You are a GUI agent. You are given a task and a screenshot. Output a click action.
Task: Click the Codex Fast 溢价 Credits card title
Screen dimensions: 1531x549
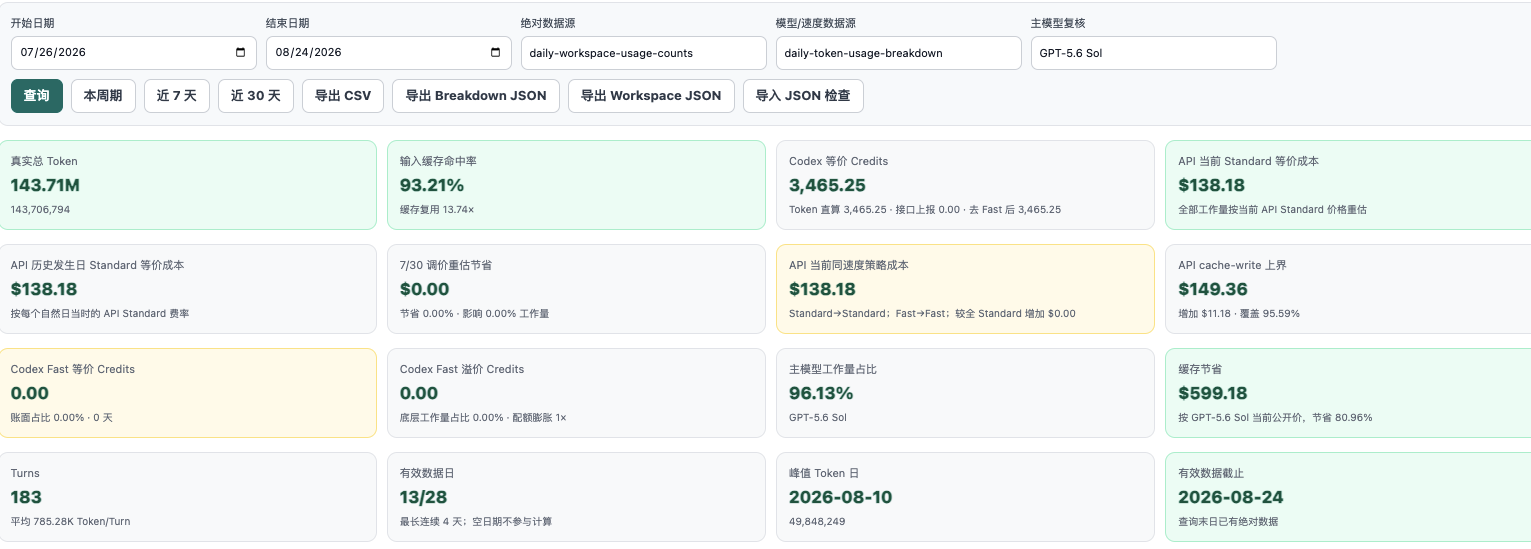pos(462,369)
